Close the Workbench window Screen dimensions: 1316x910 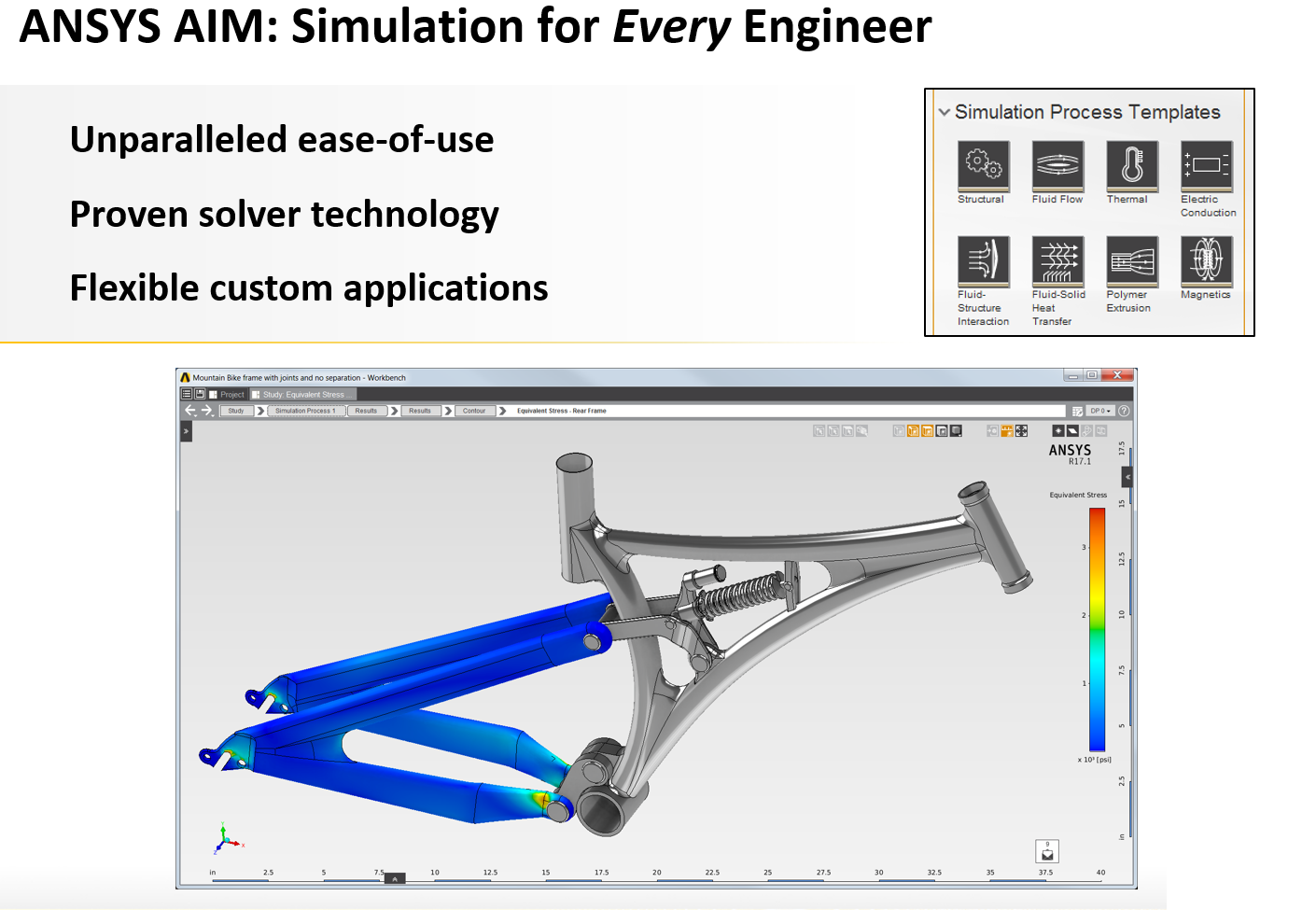[1116, 375]
